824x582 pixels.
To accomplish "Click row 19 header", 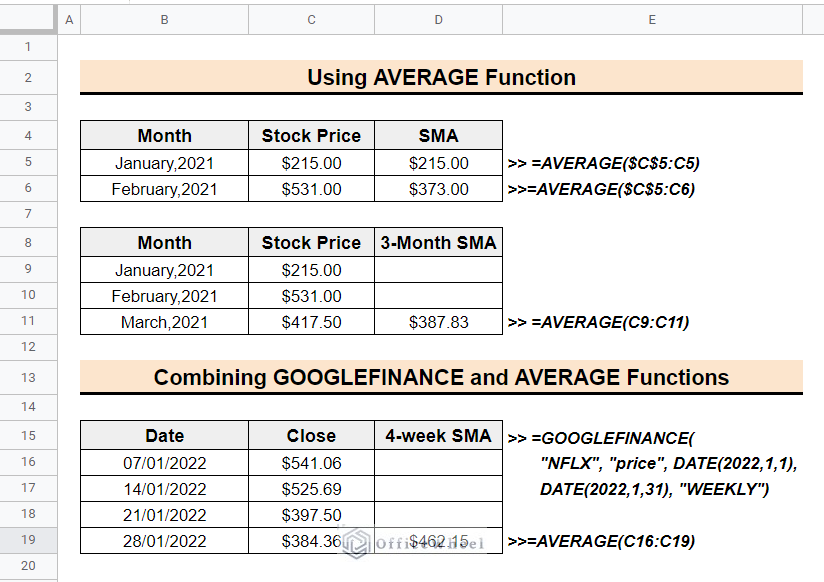I will [x=28, y=540].
